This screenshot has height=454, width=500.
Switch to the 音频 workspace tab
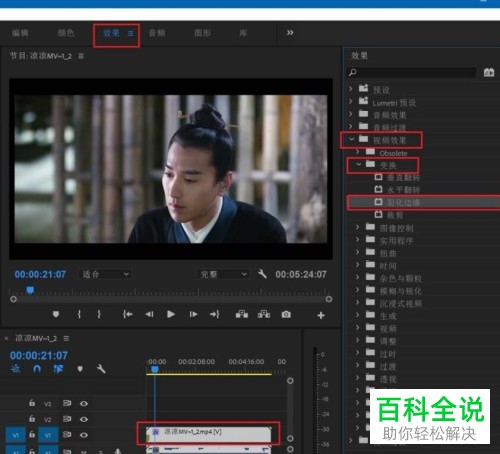157,33
